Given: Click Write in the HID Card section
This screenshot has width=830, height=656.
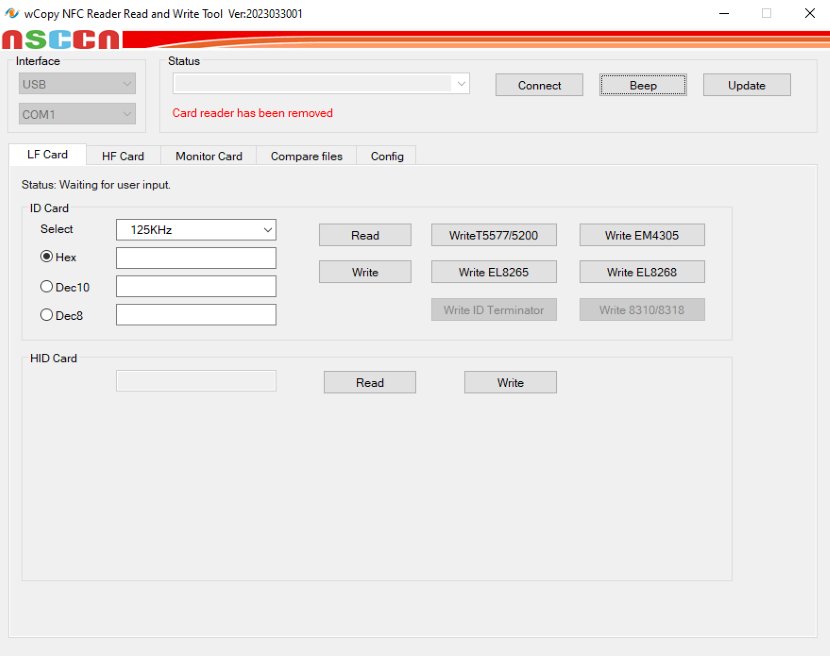Looking at the screenshot, I should [x=510, y=382].
